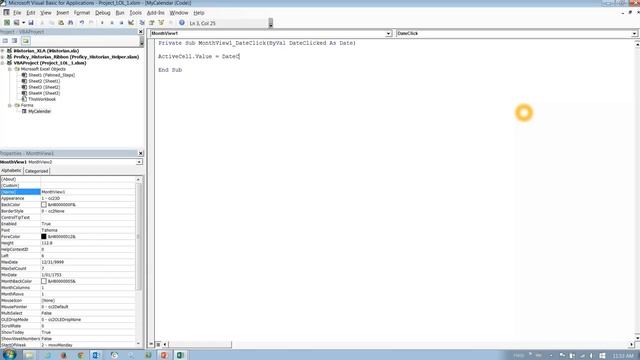
Task: Open the MonthView1 object dropdown
Action: point(389,33)
